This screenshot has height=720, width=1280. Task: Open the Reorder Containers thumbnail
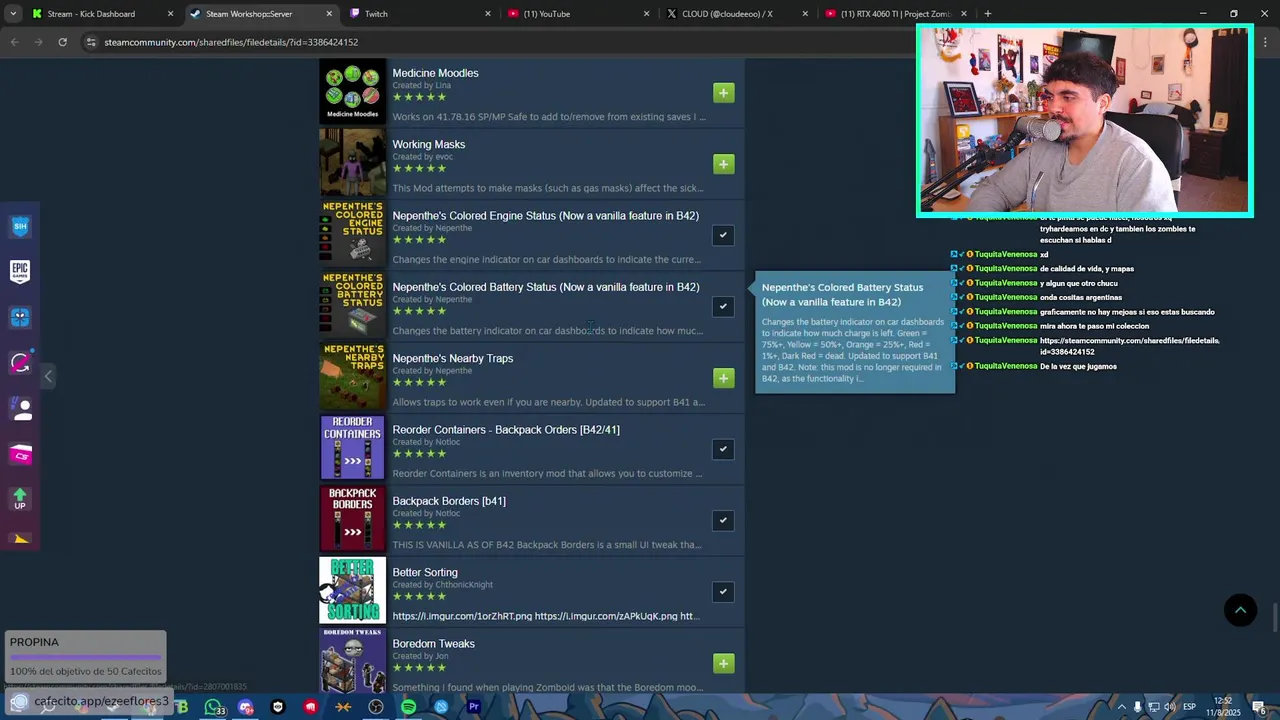point(352,448)
